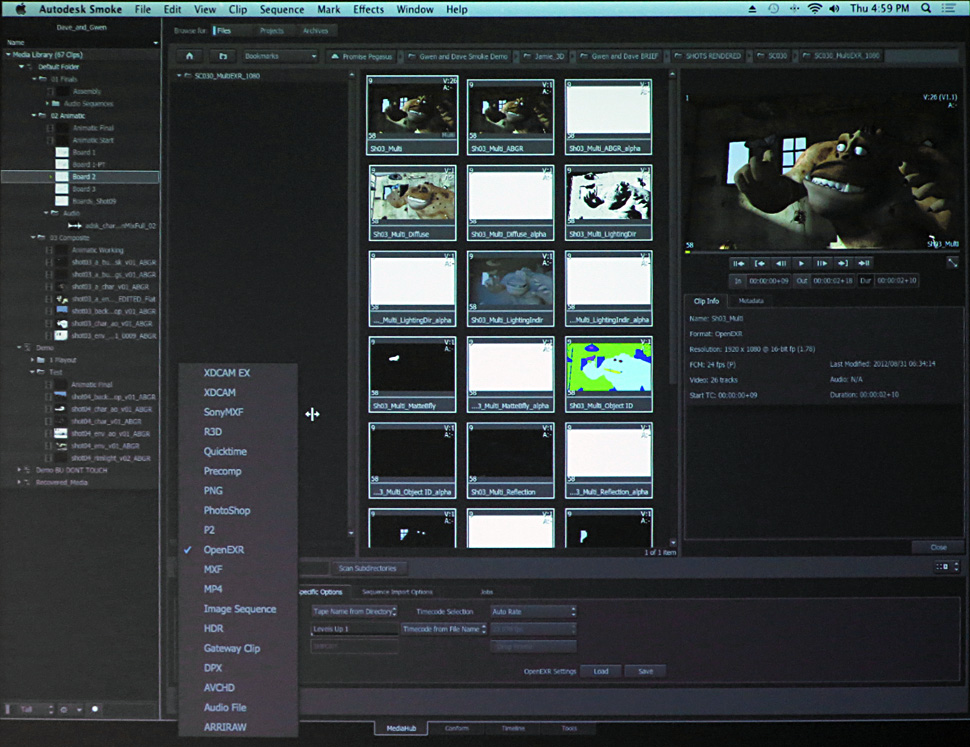Image resolution: width=970 pixels, height=747 pixels.
Task: Open the Auto Rate dropdown
Action: pos(532,611)
